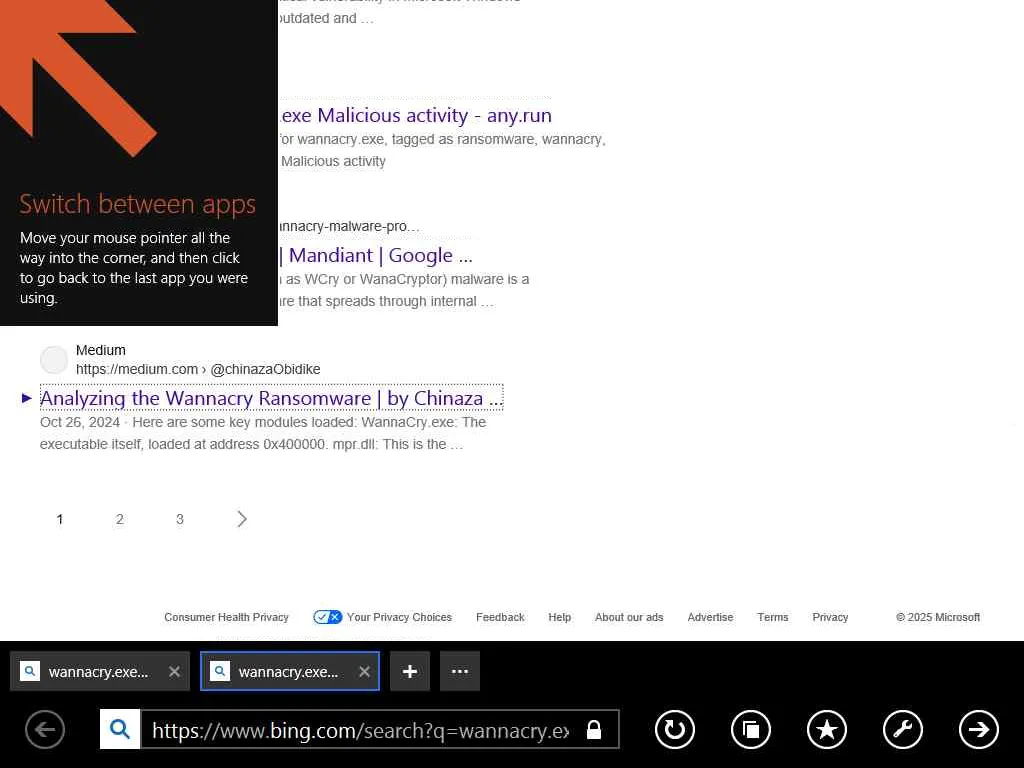Select the highlighted second wannacry.exe tab

point(290,671)
